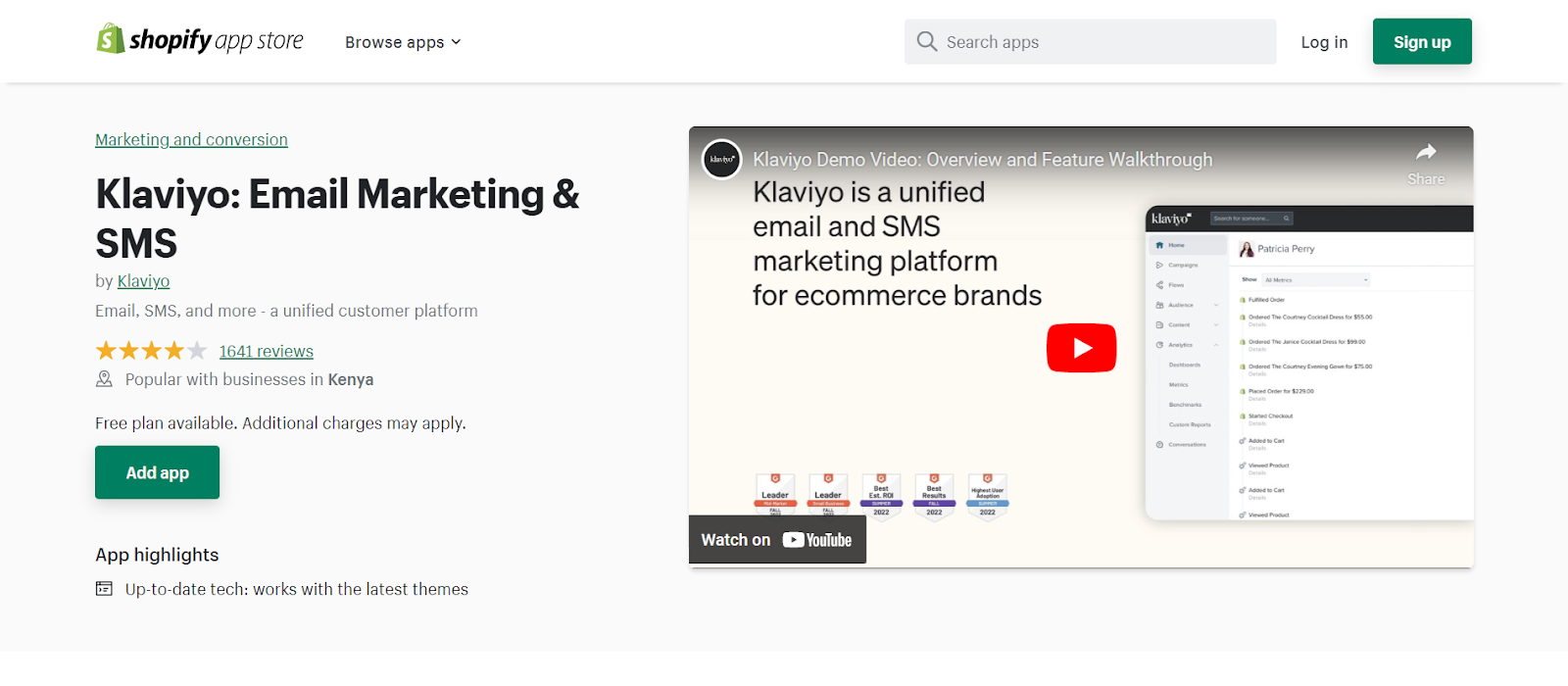Click the Log in link

click(1324, 42)
